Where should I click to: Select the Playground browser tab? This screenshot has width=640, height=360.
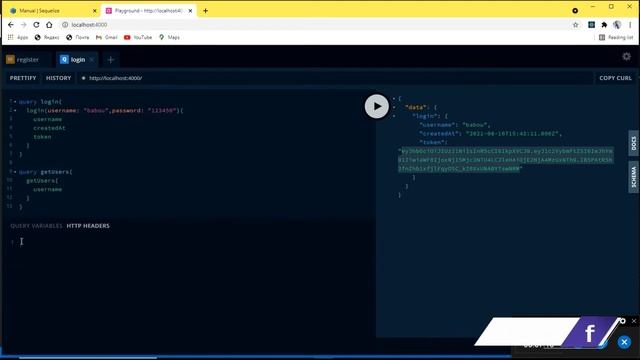coord(148,11)
